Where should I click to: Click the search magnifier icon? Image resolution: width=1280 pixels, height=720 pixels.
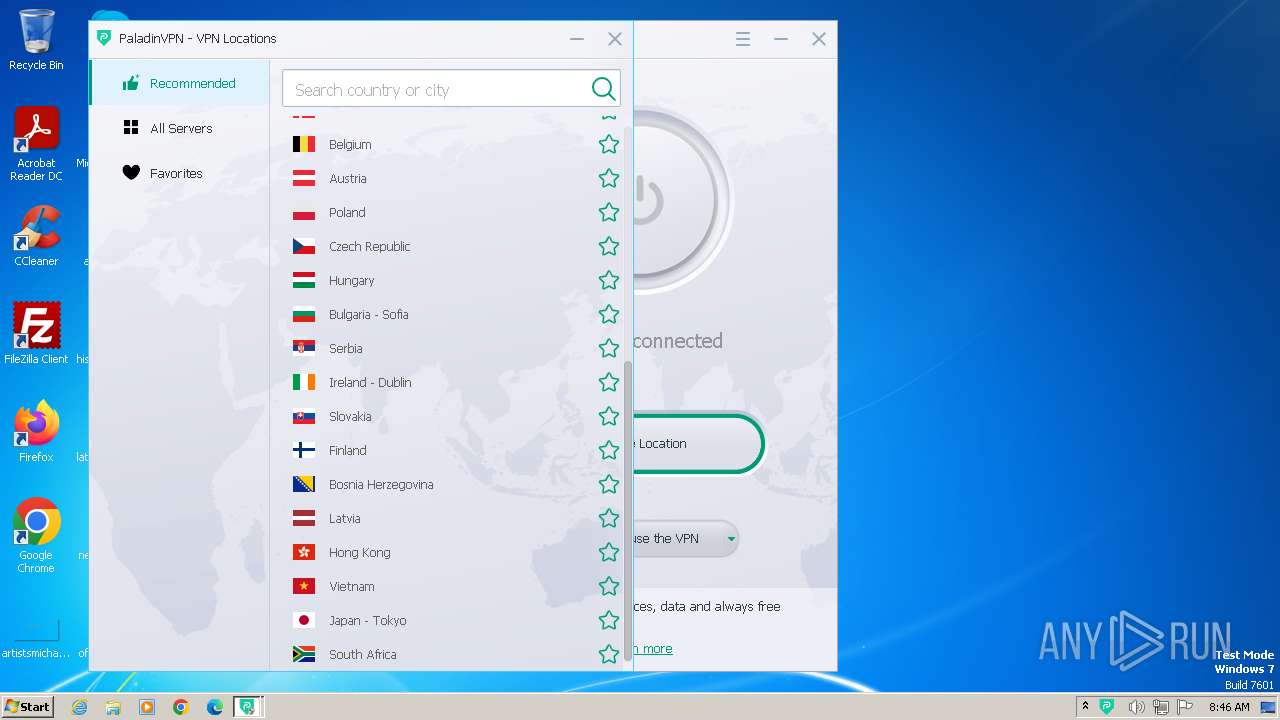click(603, 89)
